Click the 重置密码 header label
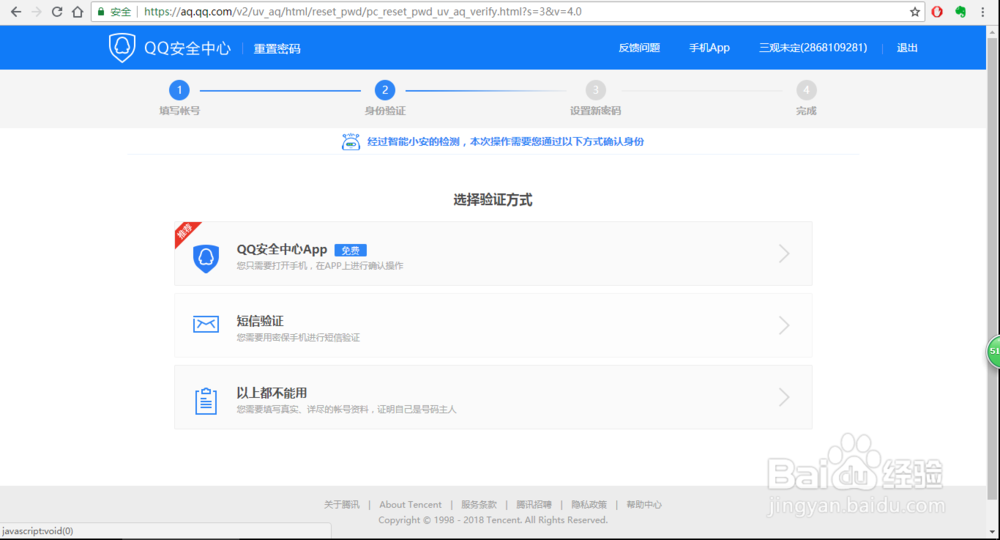 tap(277, 48)
